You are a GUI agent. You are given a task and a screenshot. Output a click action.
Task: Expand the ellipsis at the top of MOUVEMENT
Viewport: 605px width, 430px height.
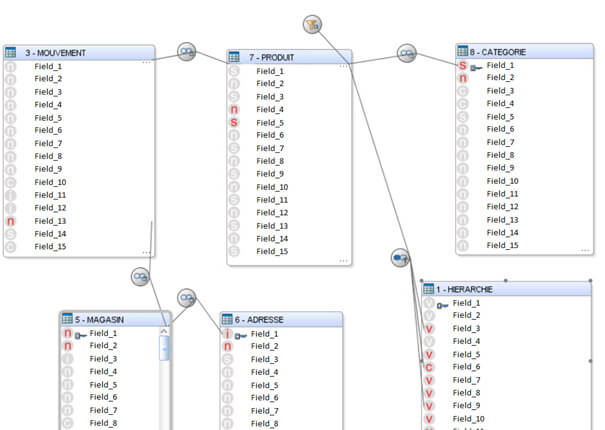(x=146, y=63)
